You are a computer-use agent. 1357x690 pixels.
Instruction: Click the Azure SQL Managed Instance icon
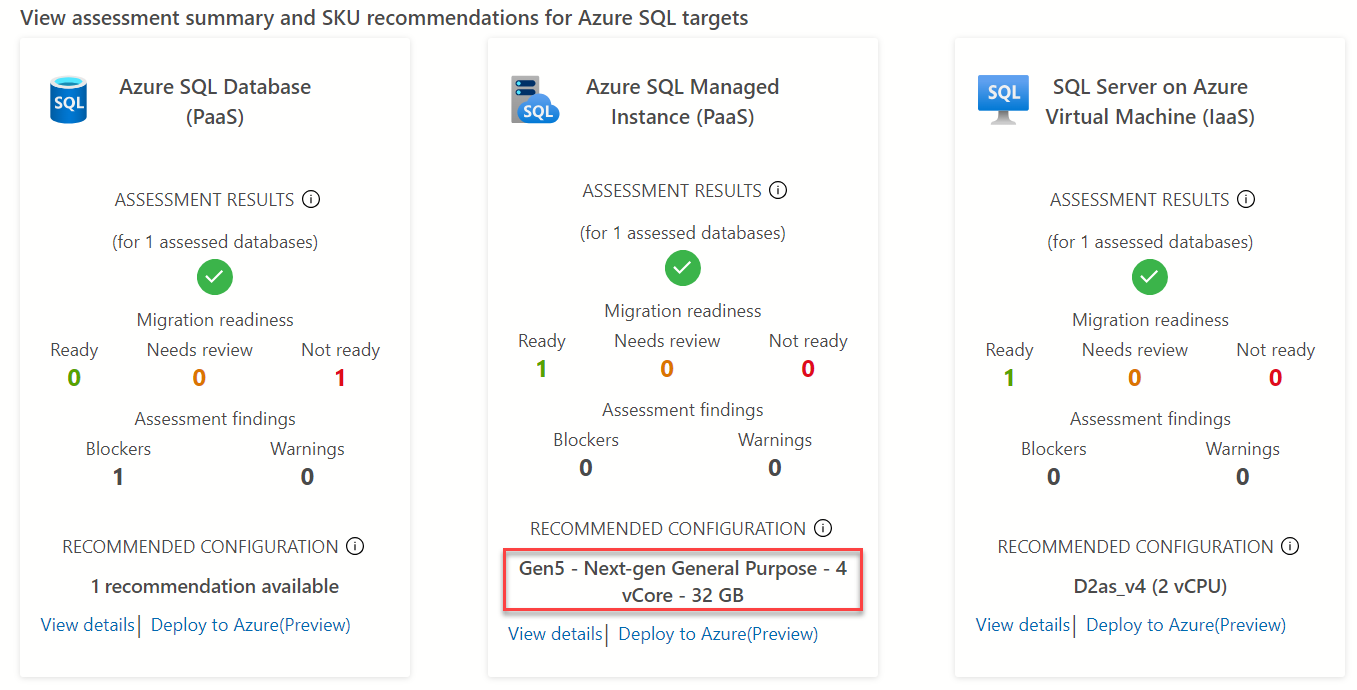535,102
